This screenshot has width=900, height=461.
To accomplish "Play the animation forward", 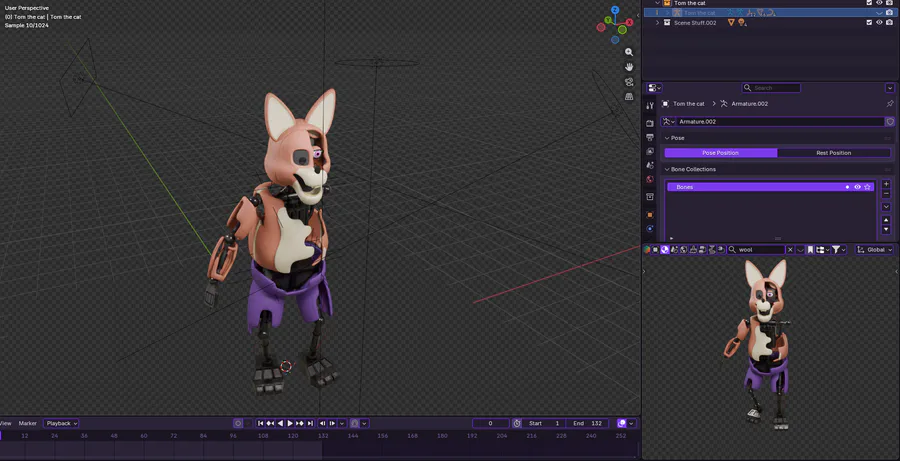I will point(290,423).
